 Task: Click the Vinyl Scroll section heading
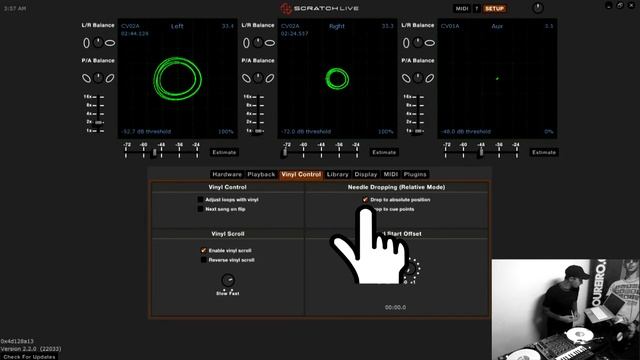[x=228, y=234]
